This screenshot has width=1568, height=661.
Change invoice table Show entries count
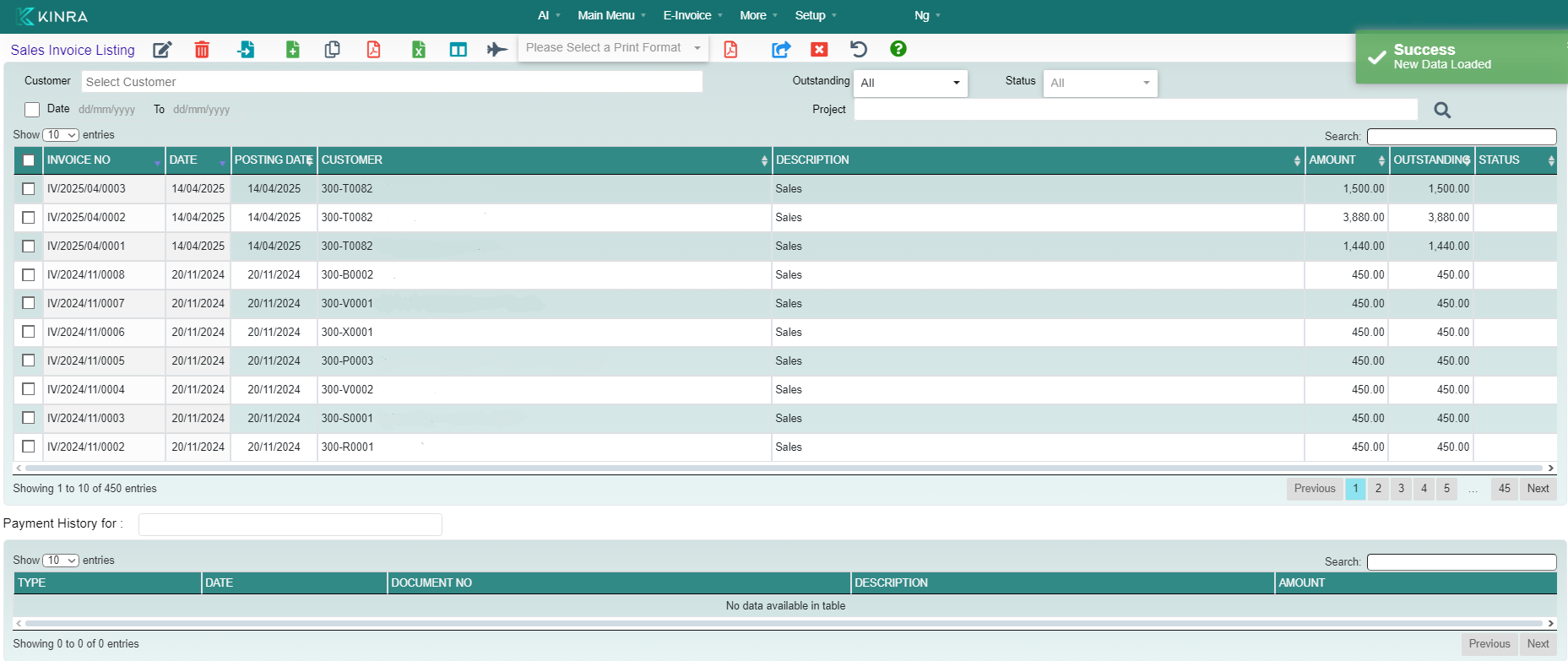(x=61, y=135)
